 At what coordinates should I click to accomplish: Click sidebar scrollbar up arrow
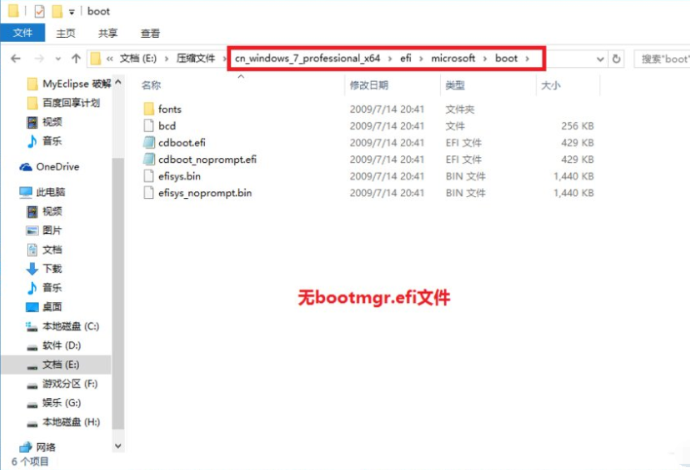point(118,82)
